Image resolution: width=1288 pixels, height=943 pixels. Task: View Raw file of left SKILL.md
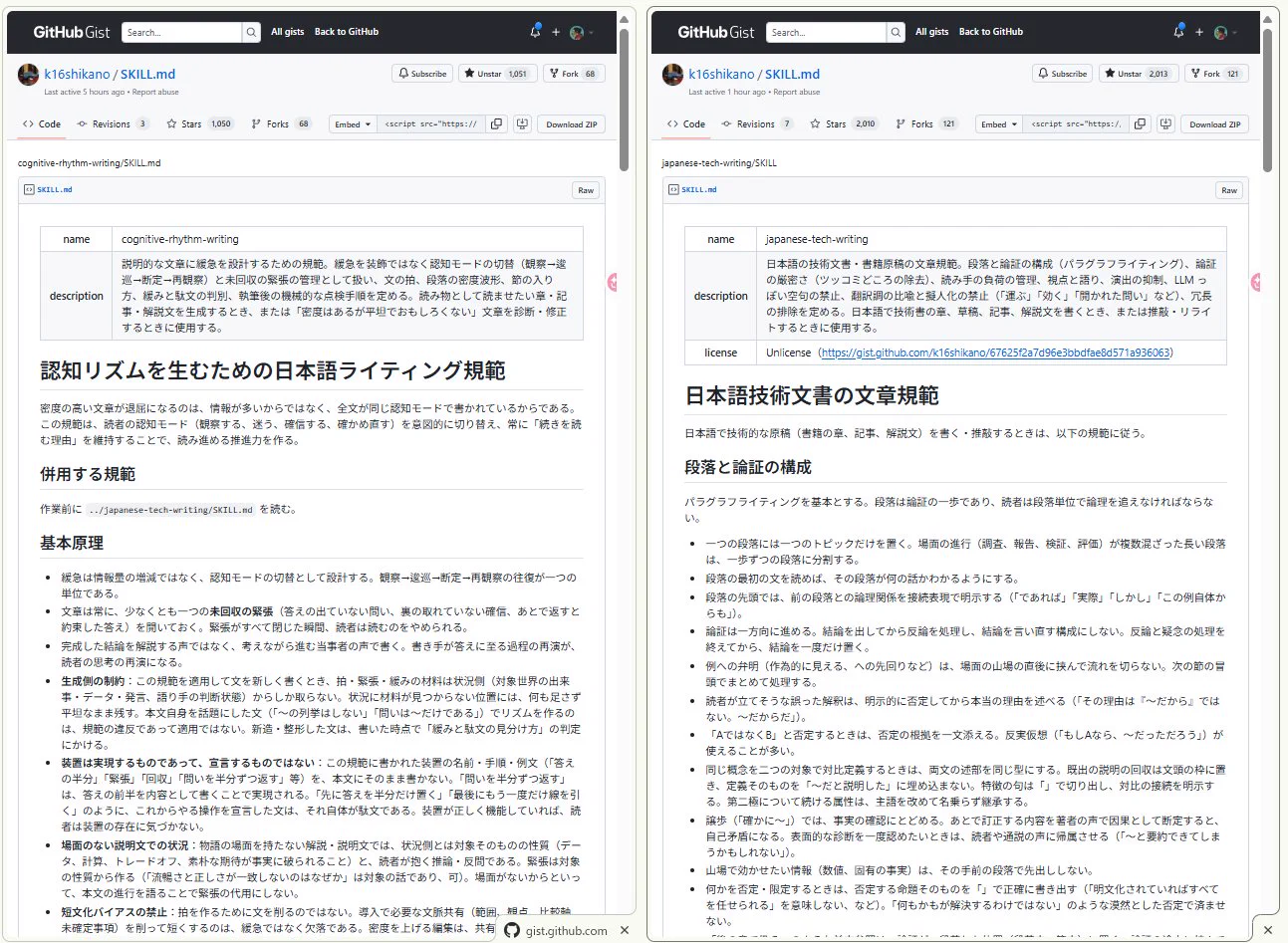586,190
